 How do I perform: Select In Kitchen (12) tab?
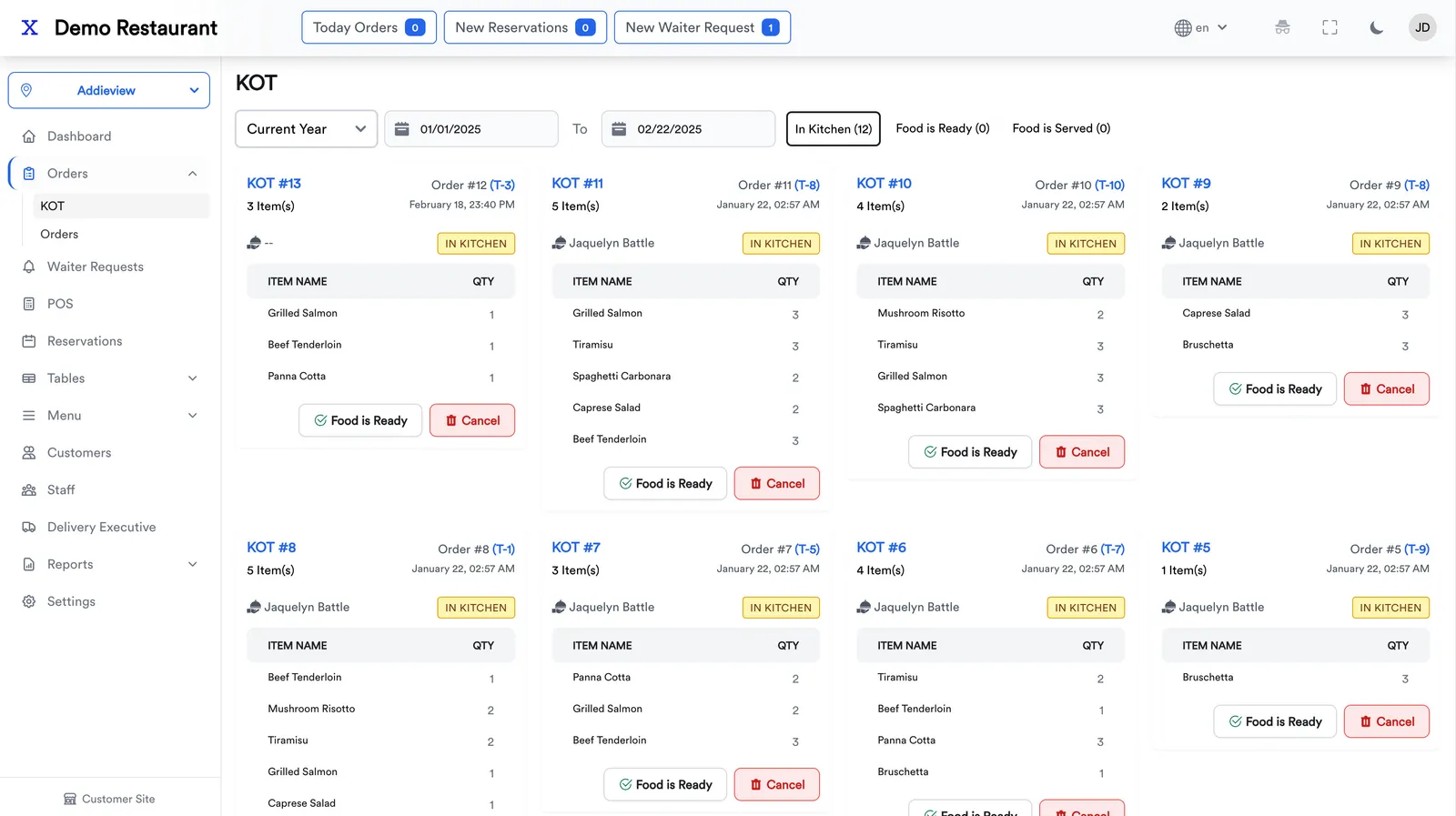pos(834,129)
